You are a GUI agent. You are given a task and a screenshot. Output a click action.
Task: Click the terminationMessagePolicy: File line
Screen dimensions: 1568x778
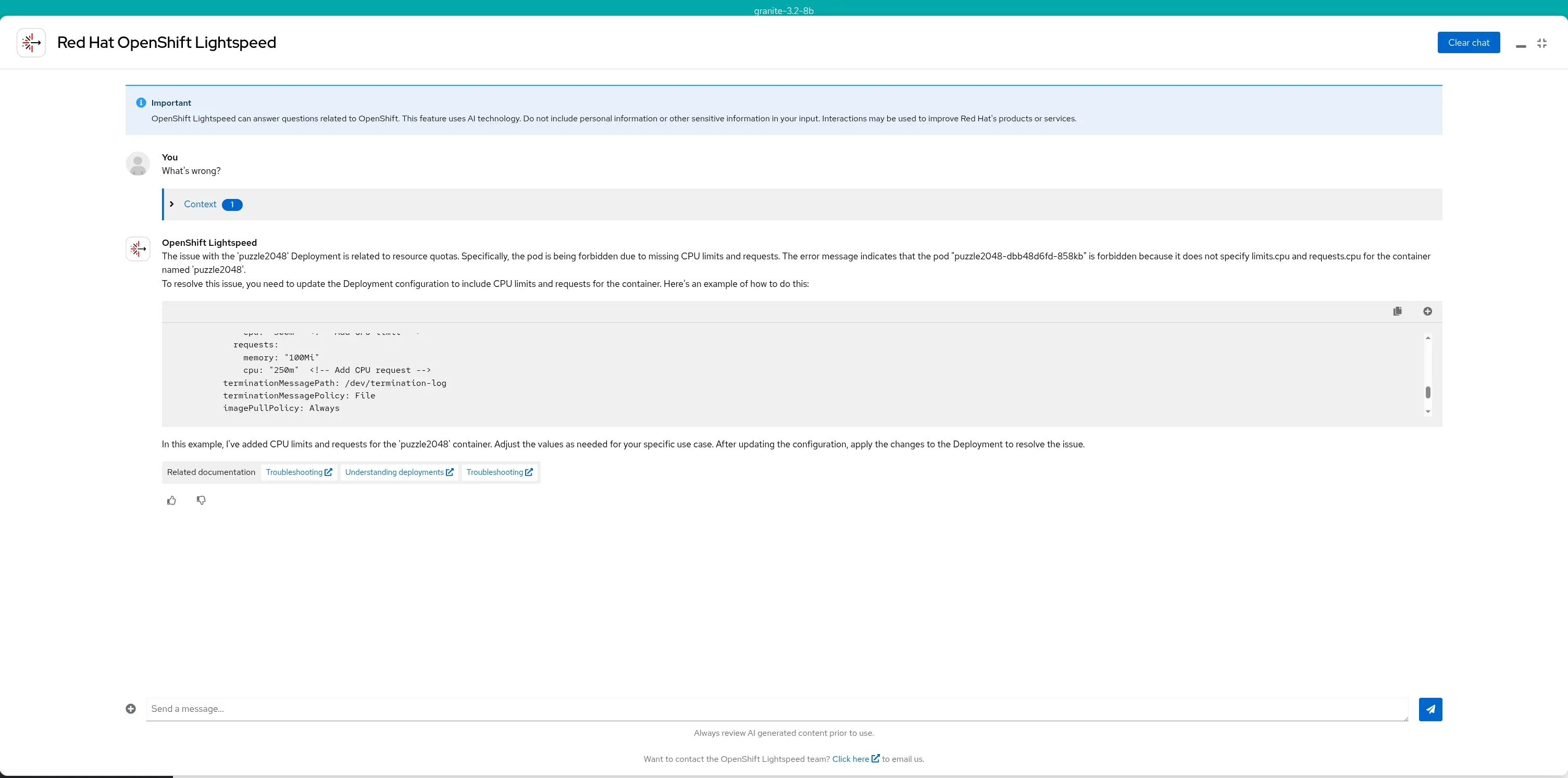[299, 395]
